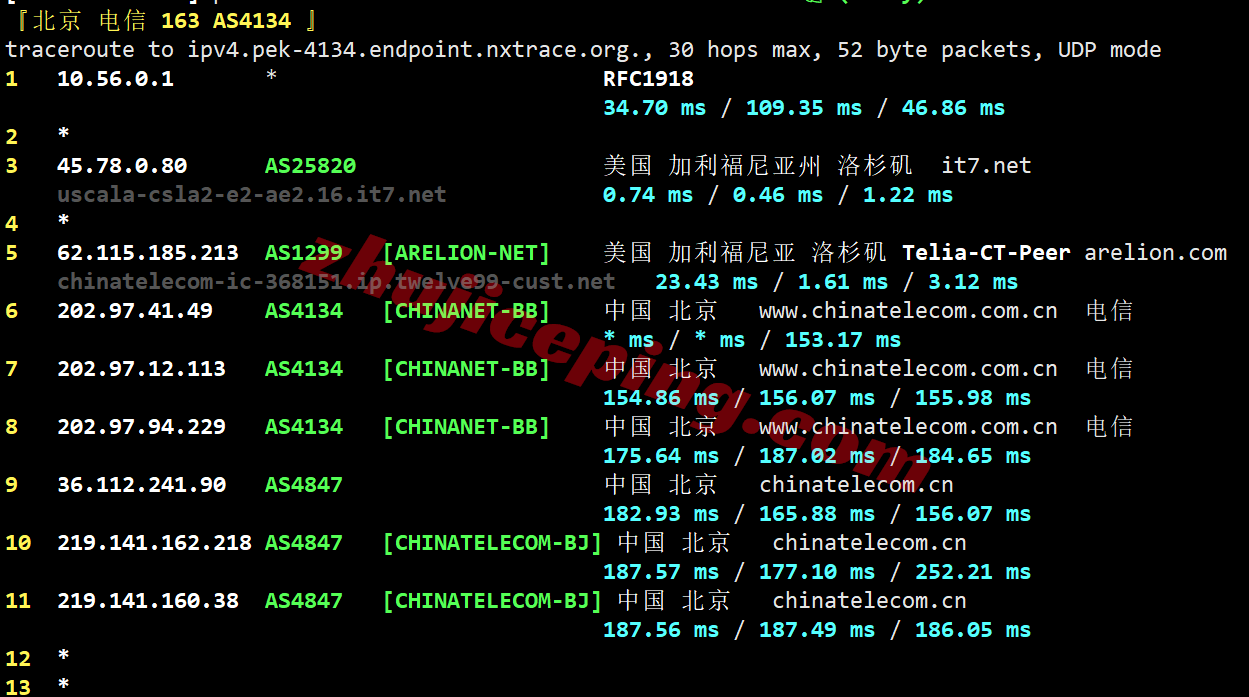Viewport: 1249px width, 697px height.
Task: Click the 北京 电信 163 AS4134 title
Action: 168,20
